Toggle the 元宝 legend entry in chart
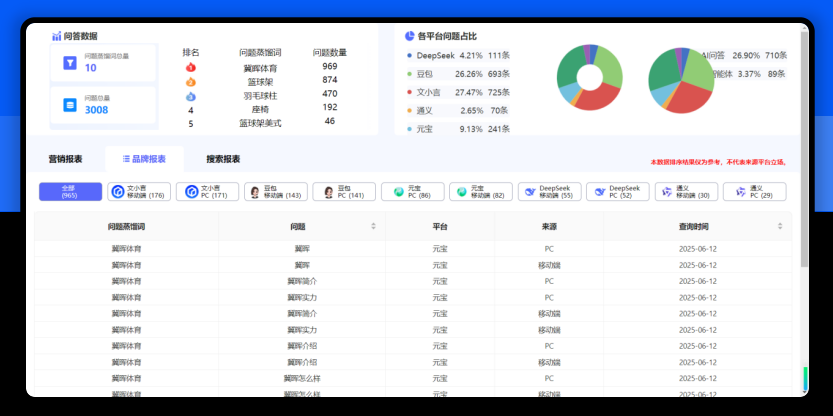 point(424,129)
